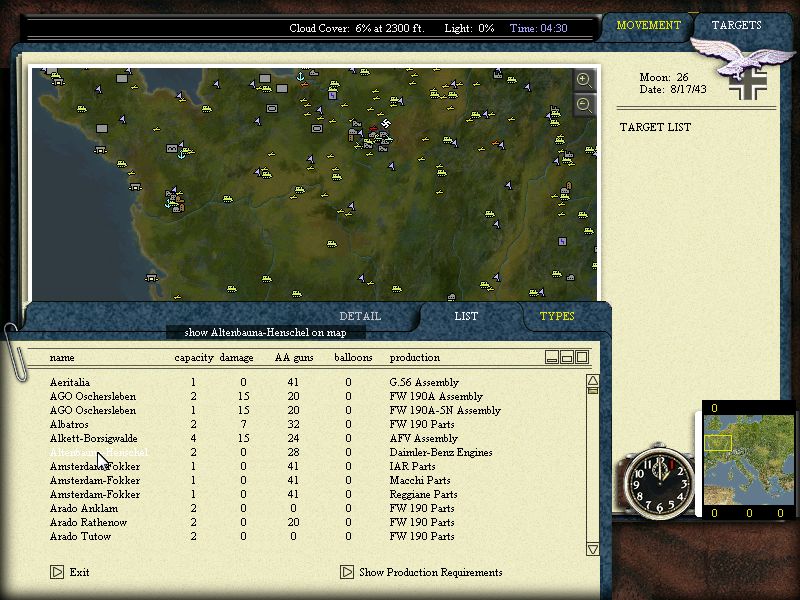Sort by the production column header
The width and height of the screenshot is (800, 600).
(x=414, y=358)
